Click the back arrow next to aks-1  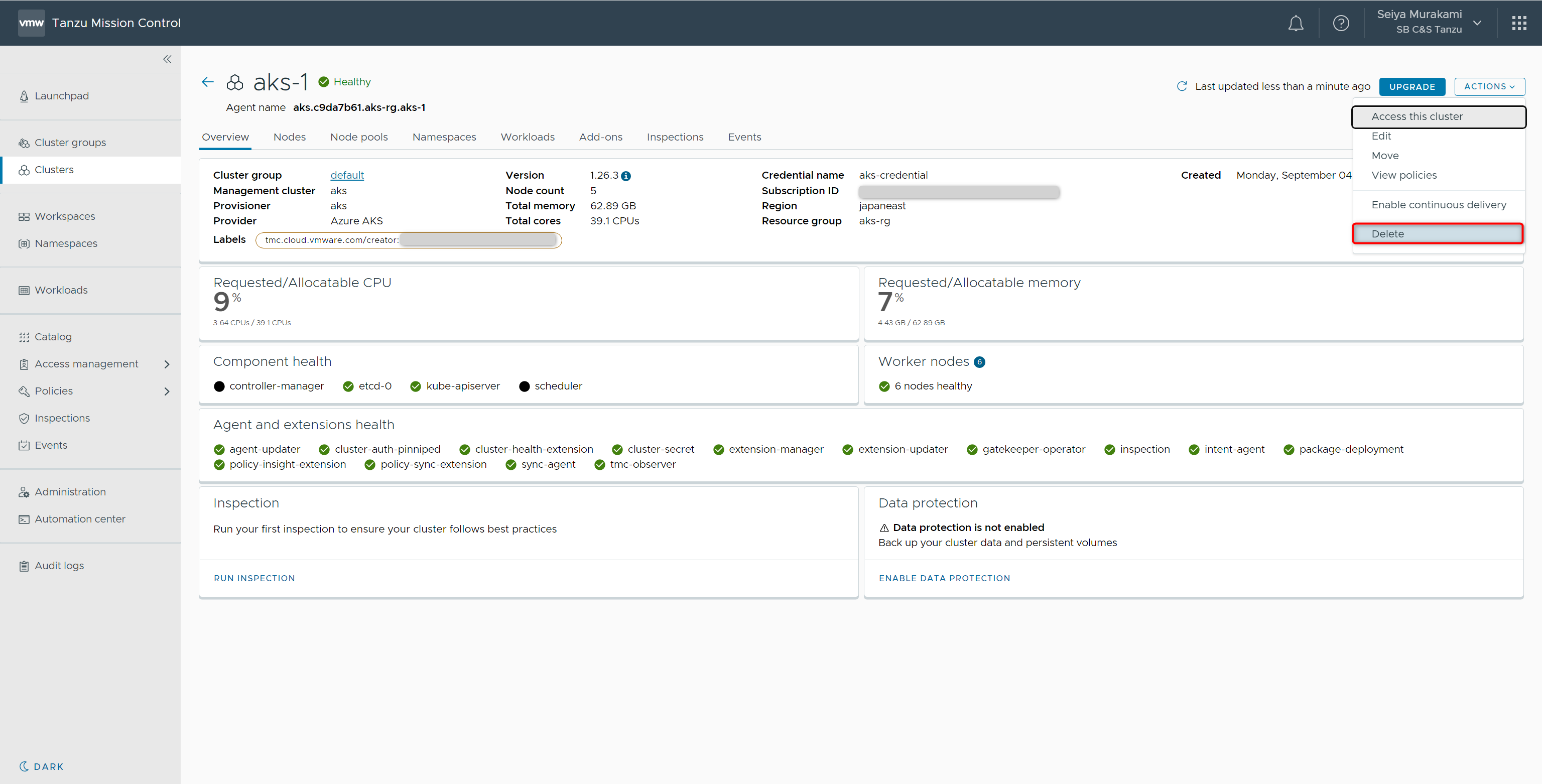(208, 82)
